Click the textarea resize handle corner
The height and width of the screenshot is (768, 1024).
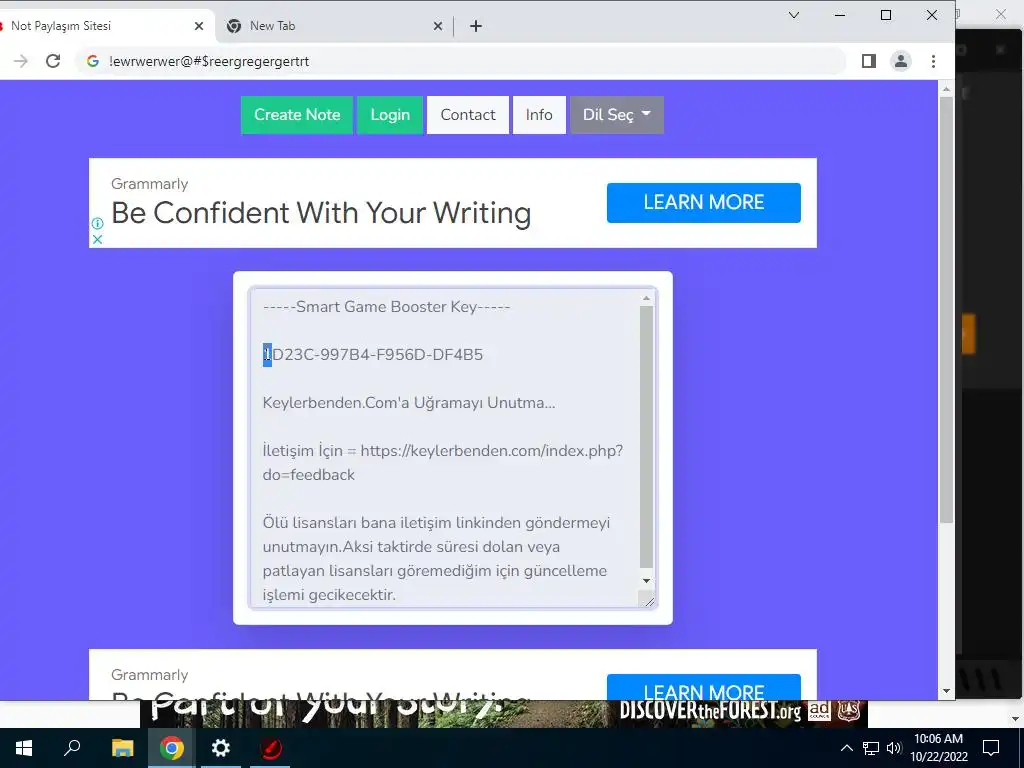648,600
